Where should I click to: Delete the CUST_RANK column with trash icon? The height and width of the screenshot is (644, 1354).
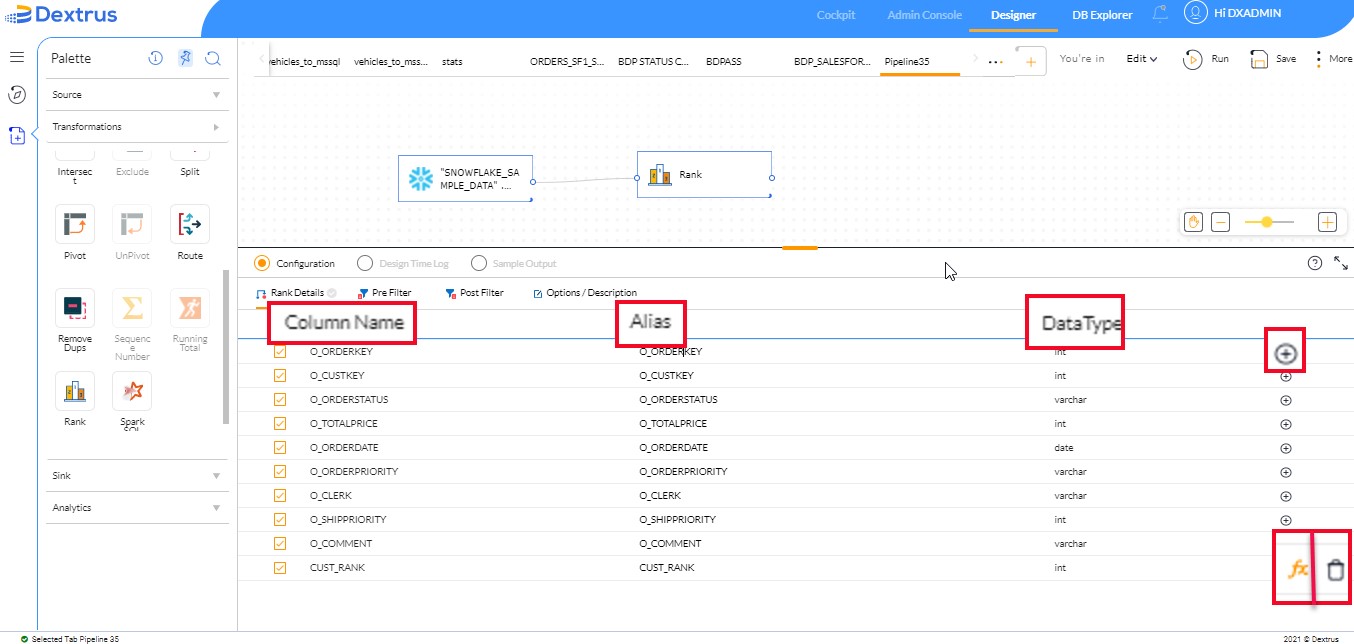coord(1335,570)
